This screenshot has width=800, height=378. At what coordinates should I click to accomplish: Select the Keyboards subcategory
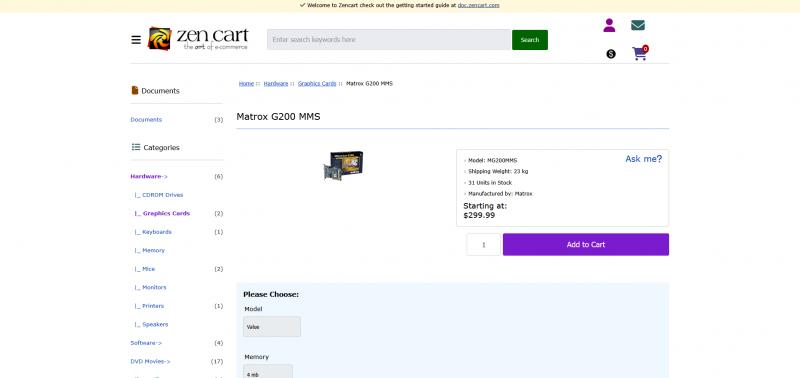click(x=154, y=232)
